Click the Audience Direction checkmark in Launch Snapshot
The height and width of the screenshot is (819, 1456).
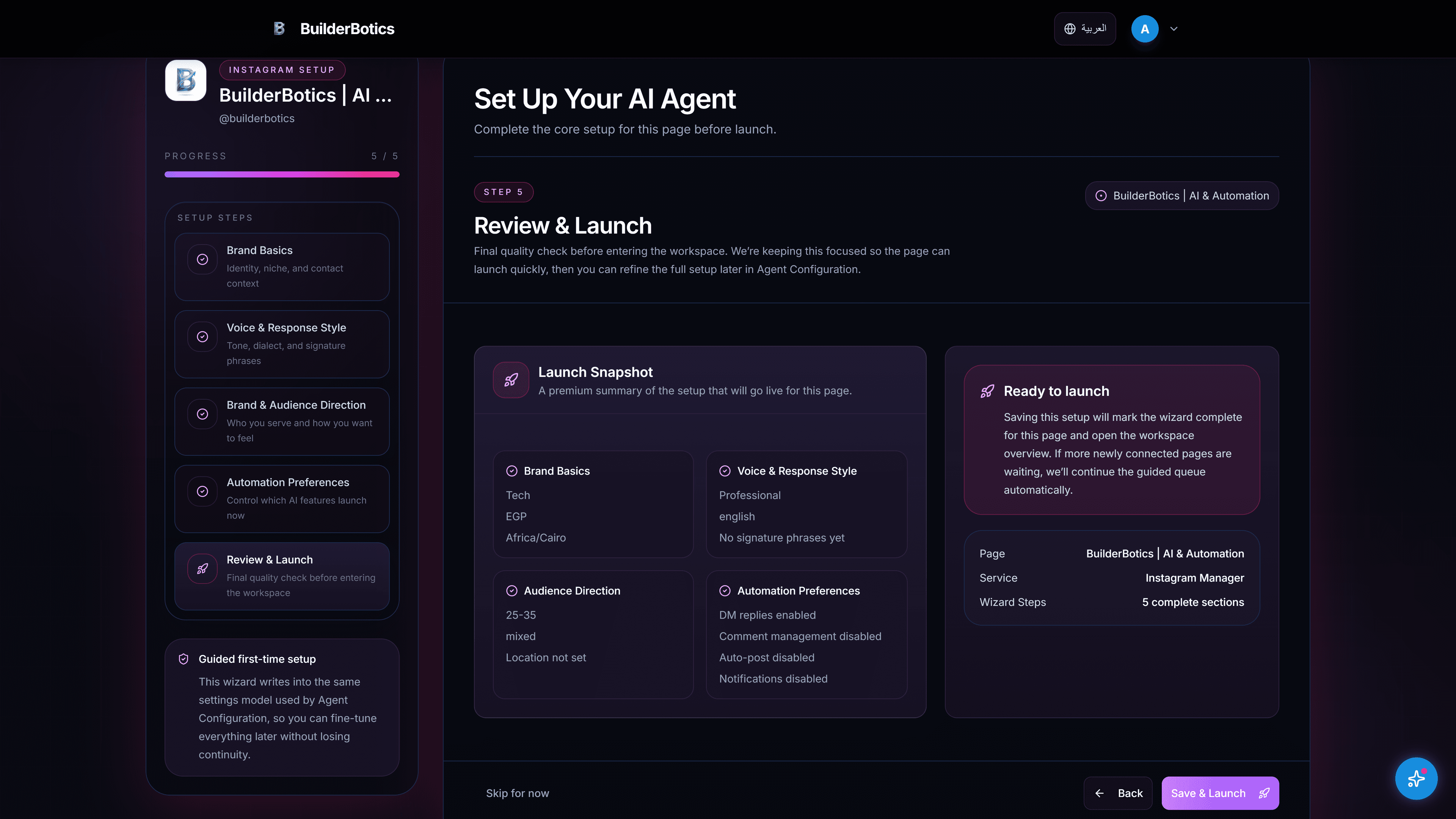(511, 590)
